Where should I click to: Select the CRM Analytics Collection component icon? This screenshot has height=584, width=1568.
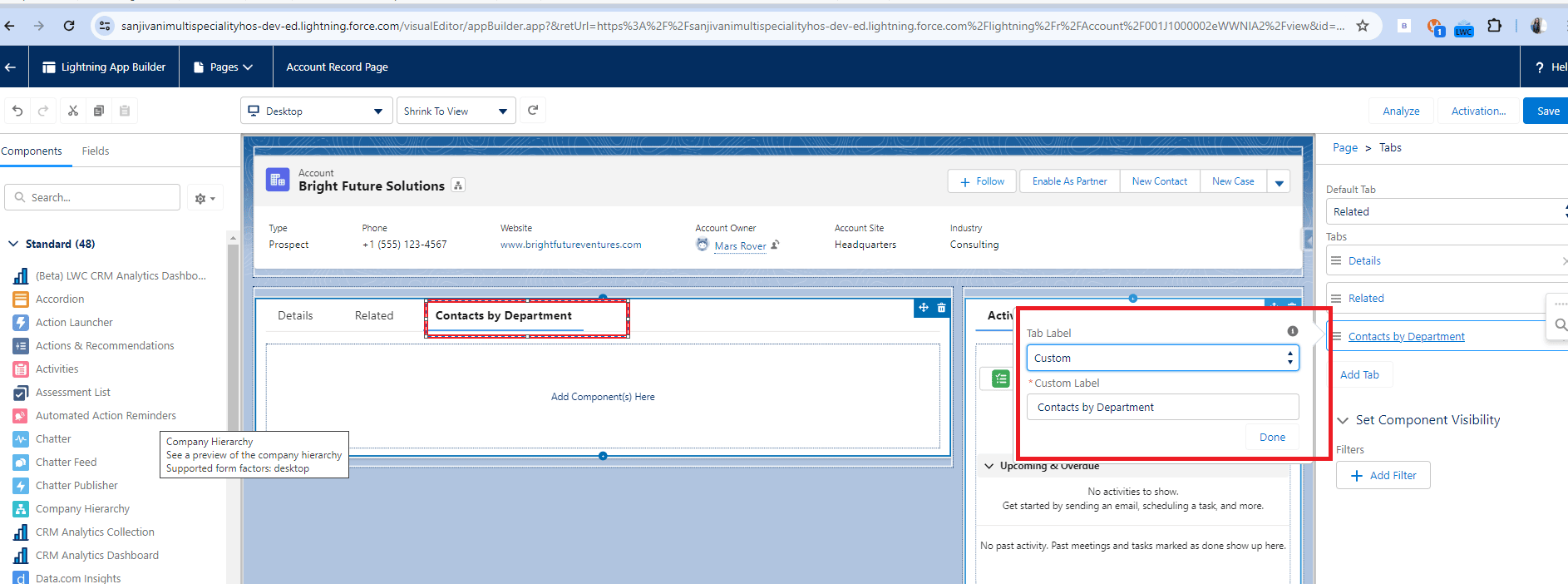click(x=21, y=532)
